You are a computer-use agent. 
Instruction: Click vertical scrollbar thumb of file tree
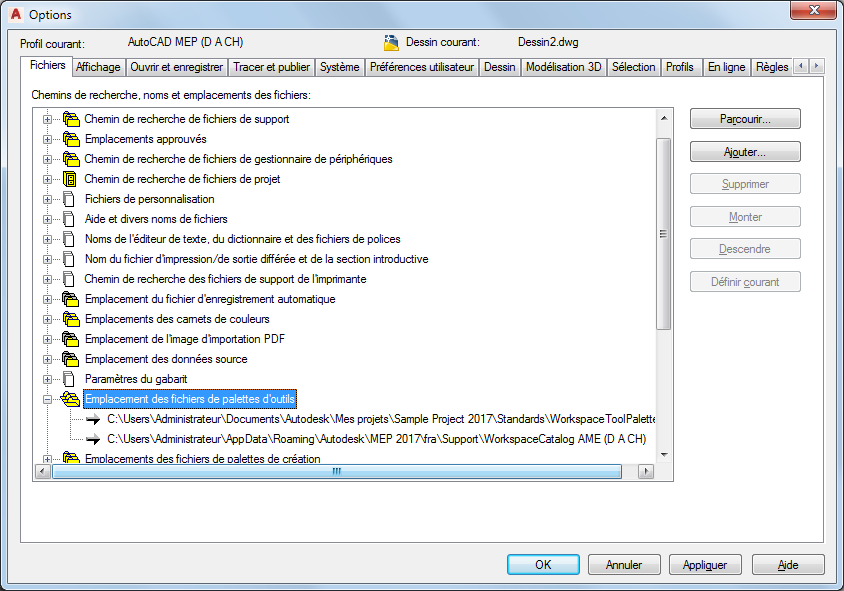tap(664, 234)
